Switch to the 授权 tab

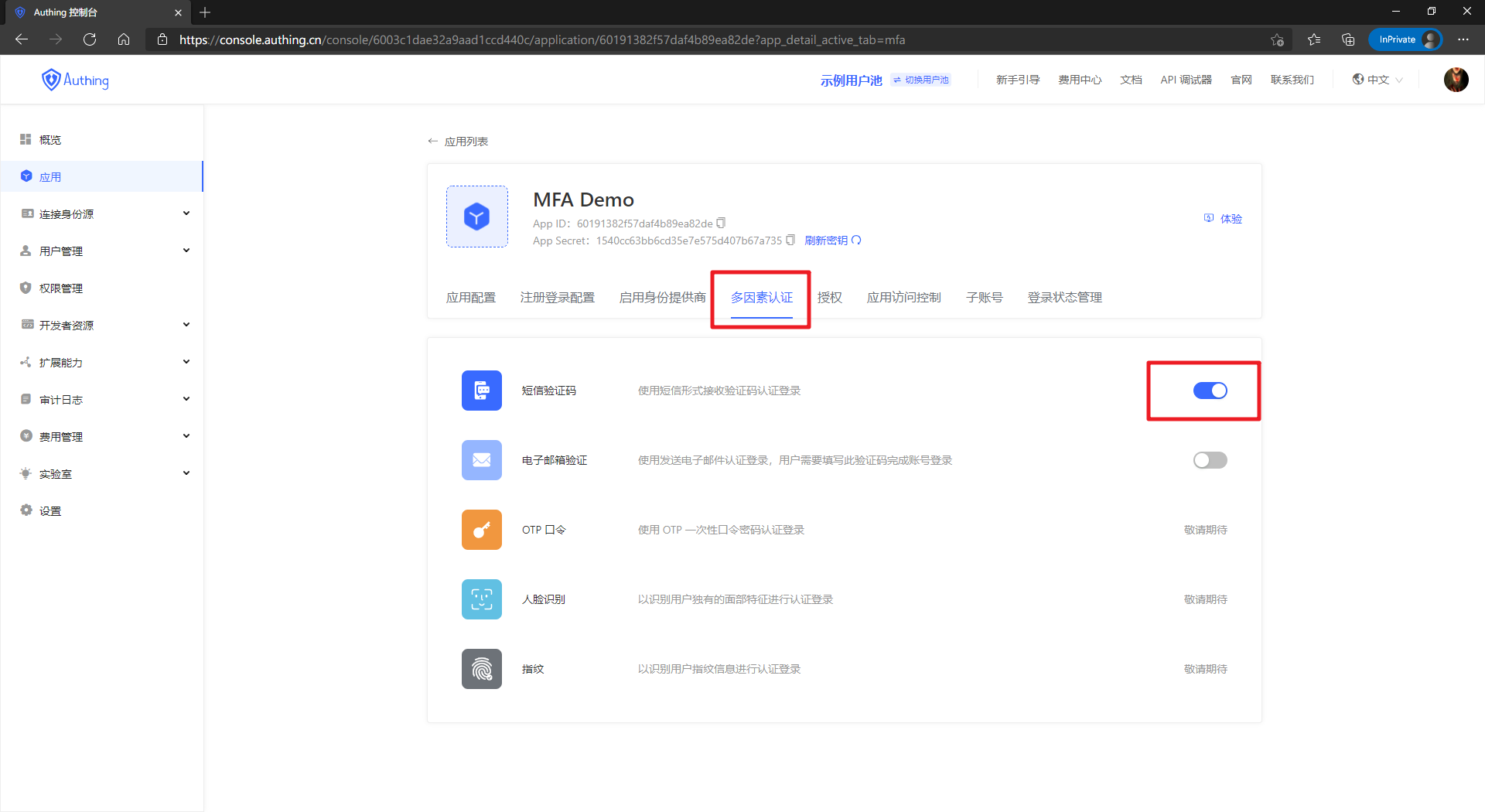pos(829,298)
